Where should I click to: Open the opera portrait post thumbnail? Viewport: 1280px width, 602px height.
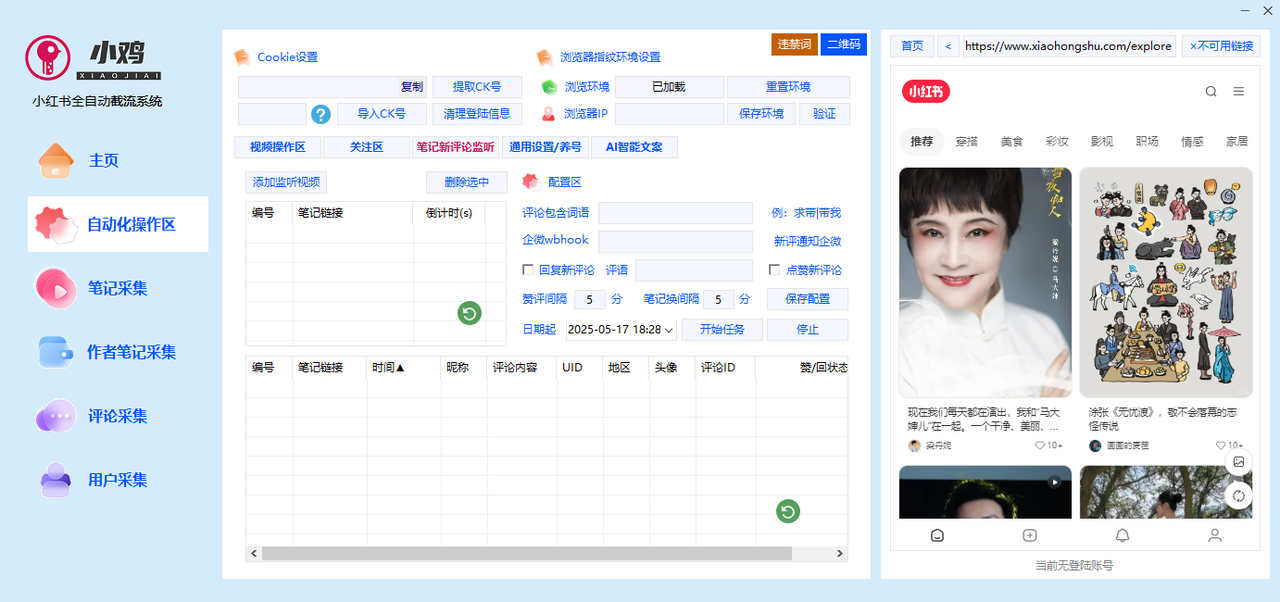[985, 282]
